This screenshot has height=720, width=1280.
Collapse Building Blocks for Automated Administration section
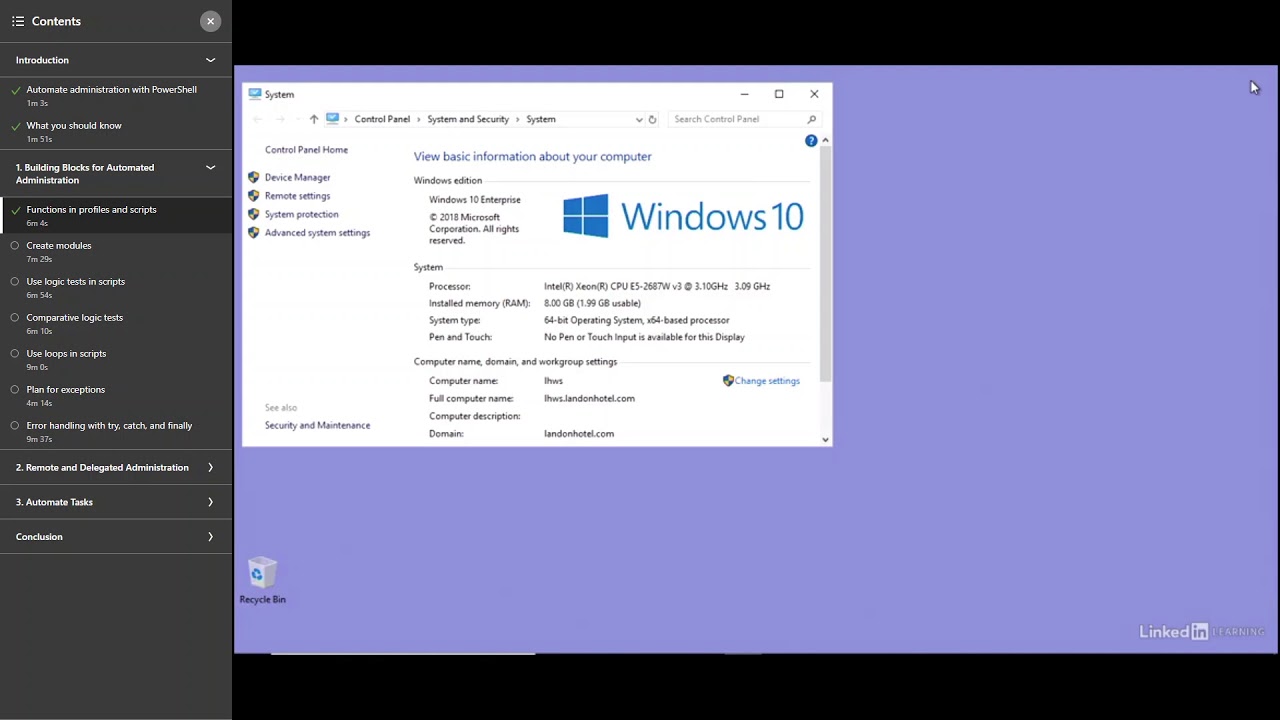pos(210,168)
